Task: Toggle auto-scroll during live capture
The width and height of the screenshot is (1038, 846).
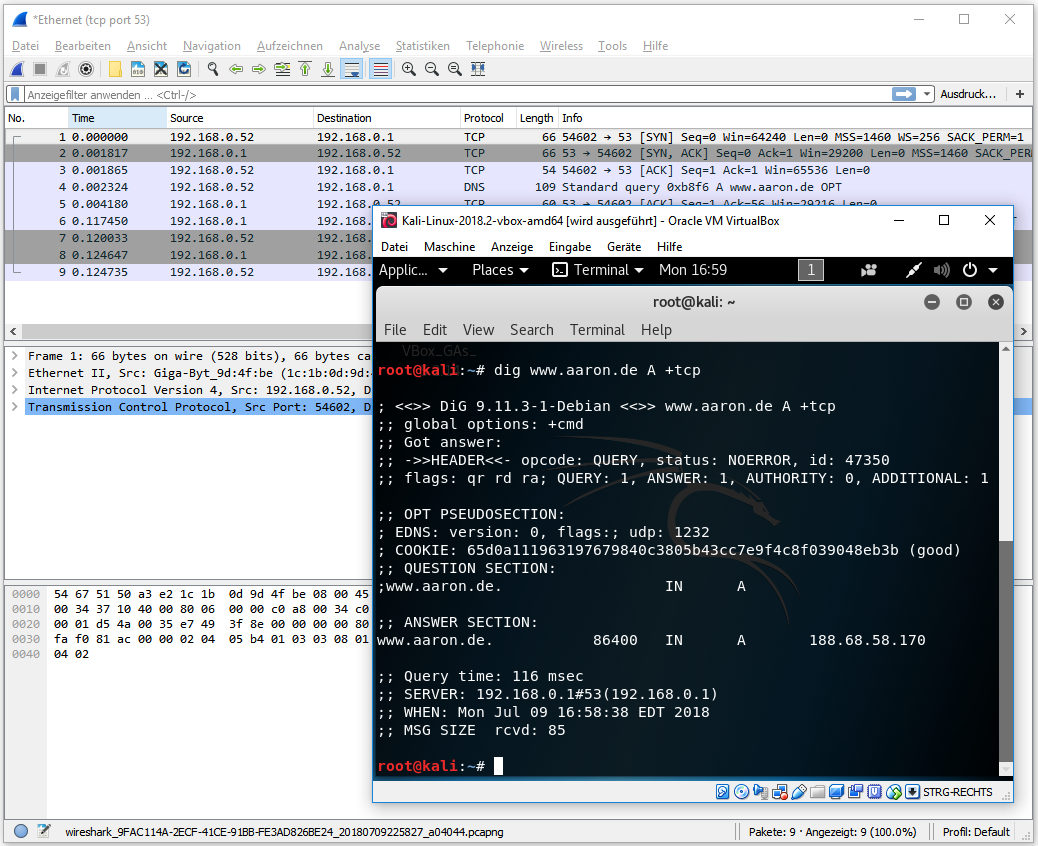Action: pyautogui.click(x=352, y=69)
